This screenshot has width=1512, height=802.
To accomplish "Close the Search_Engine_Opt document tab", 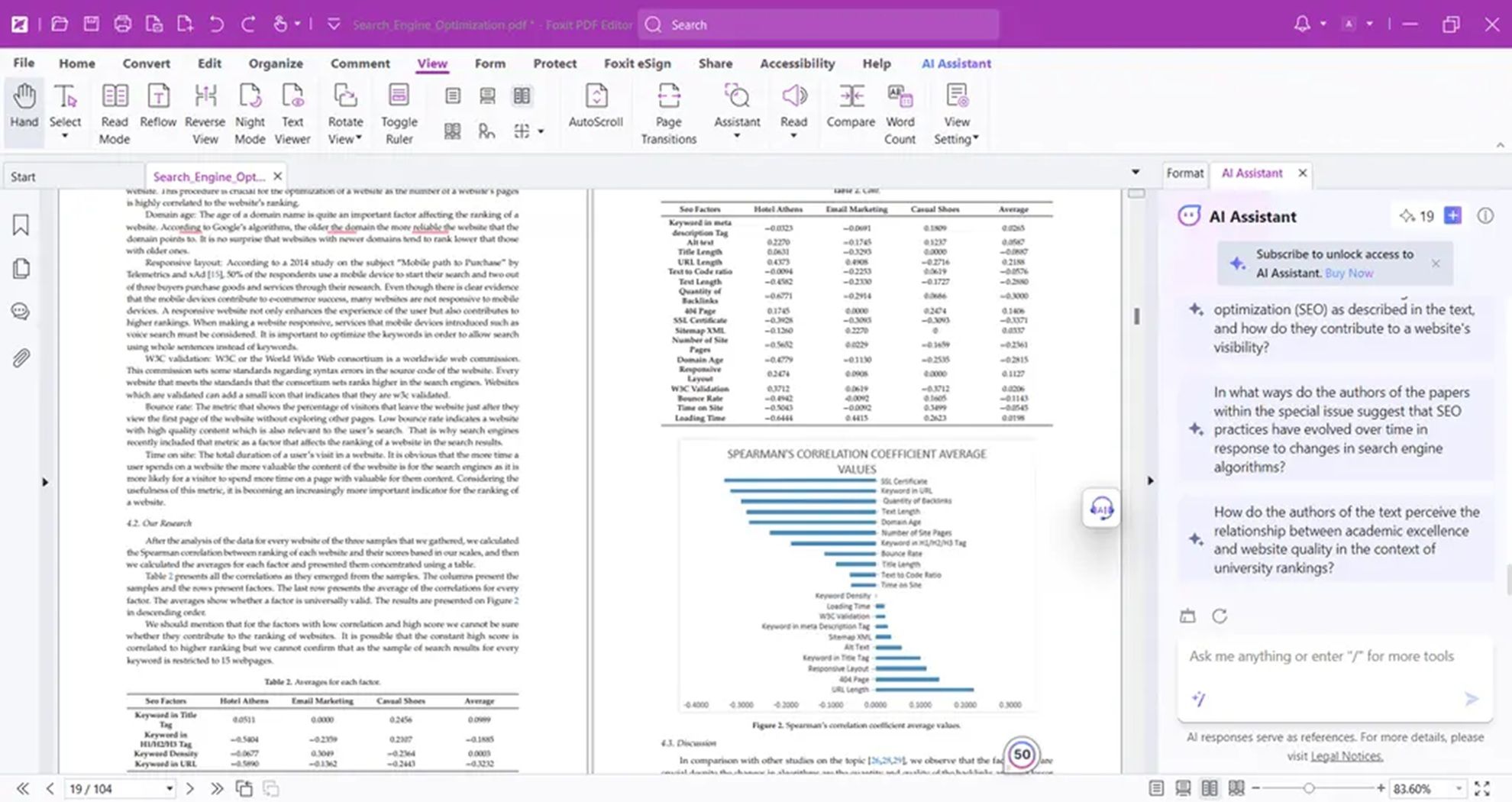I will [x=278, y=176].
